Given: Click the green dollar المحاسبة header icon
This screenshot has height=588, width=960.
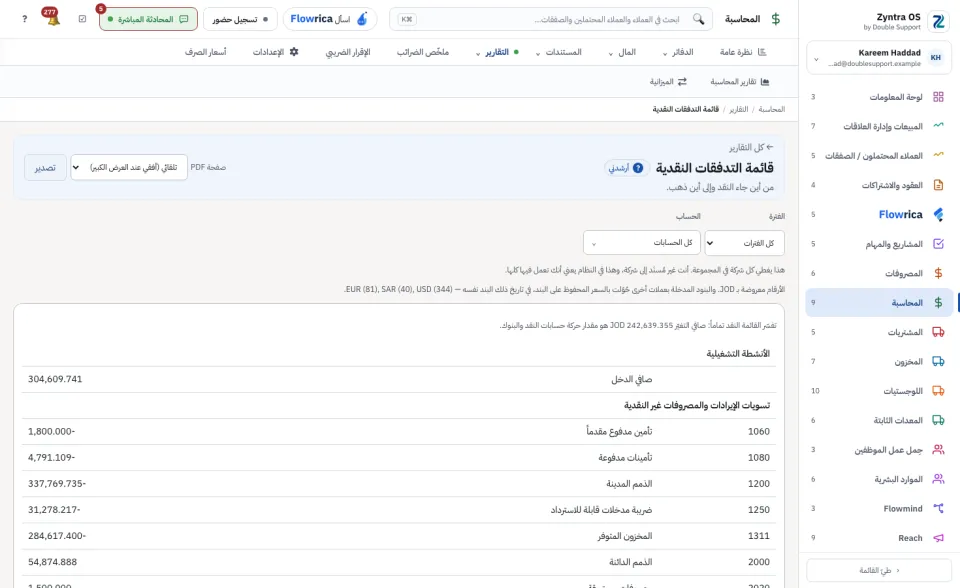Looking at the screenshot, I should pyautogui.click(x=776, y=19).
